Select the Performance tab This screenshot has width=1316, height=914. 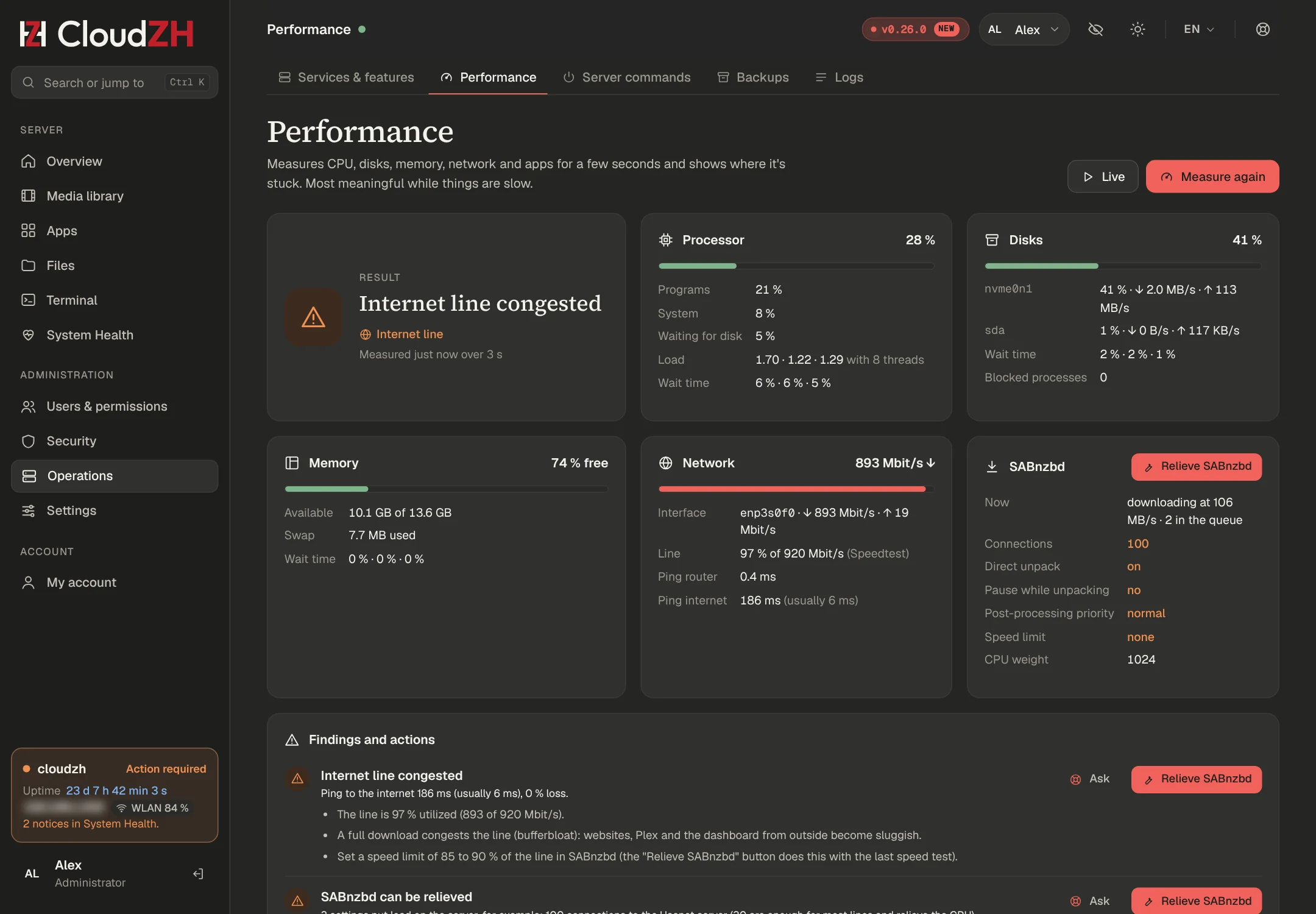[x=488, y=77]
